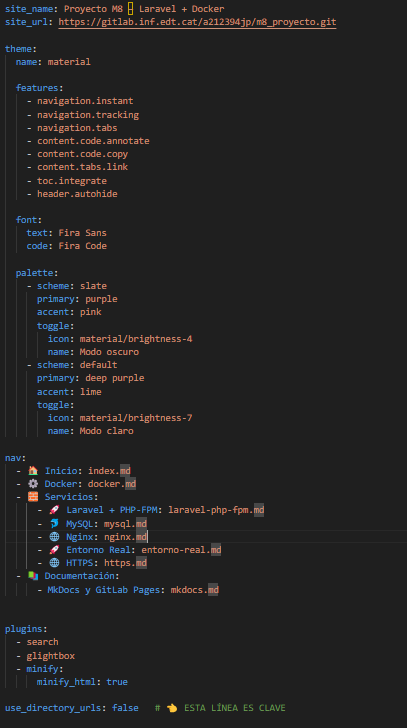Click the rocket emoji before Entorno Real
The height and width of the screenshot is (728, 407).
pos(54,549)
